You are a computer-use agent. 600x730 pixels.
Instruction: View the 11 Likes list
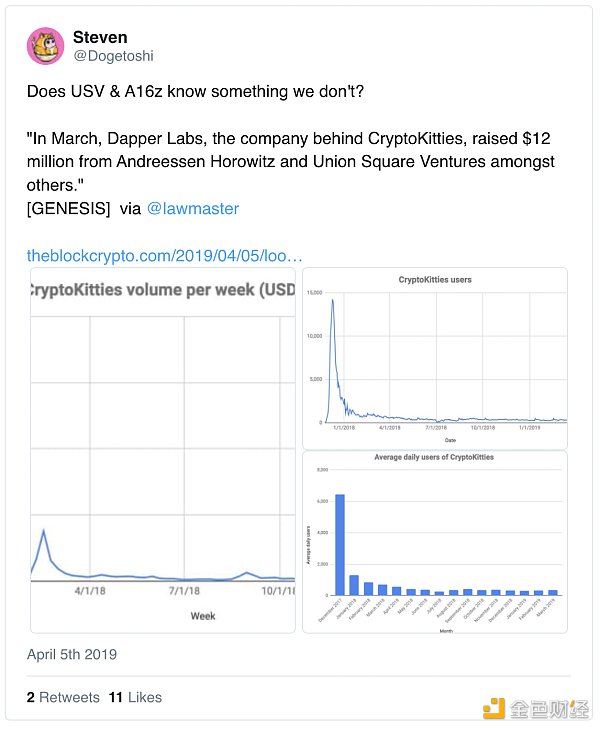pos(135,697)
